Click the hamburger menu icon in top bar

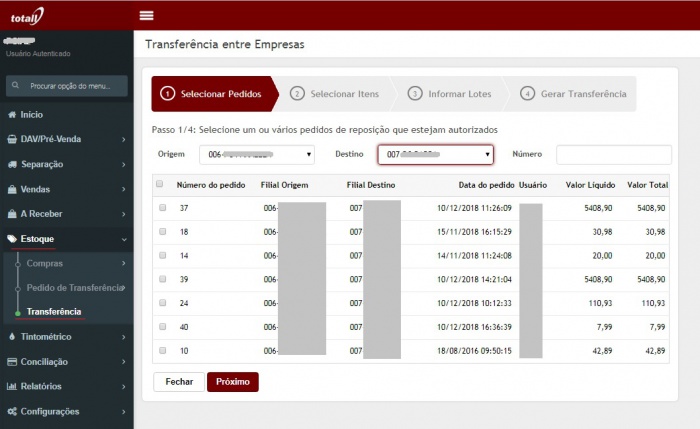[146, 15]
